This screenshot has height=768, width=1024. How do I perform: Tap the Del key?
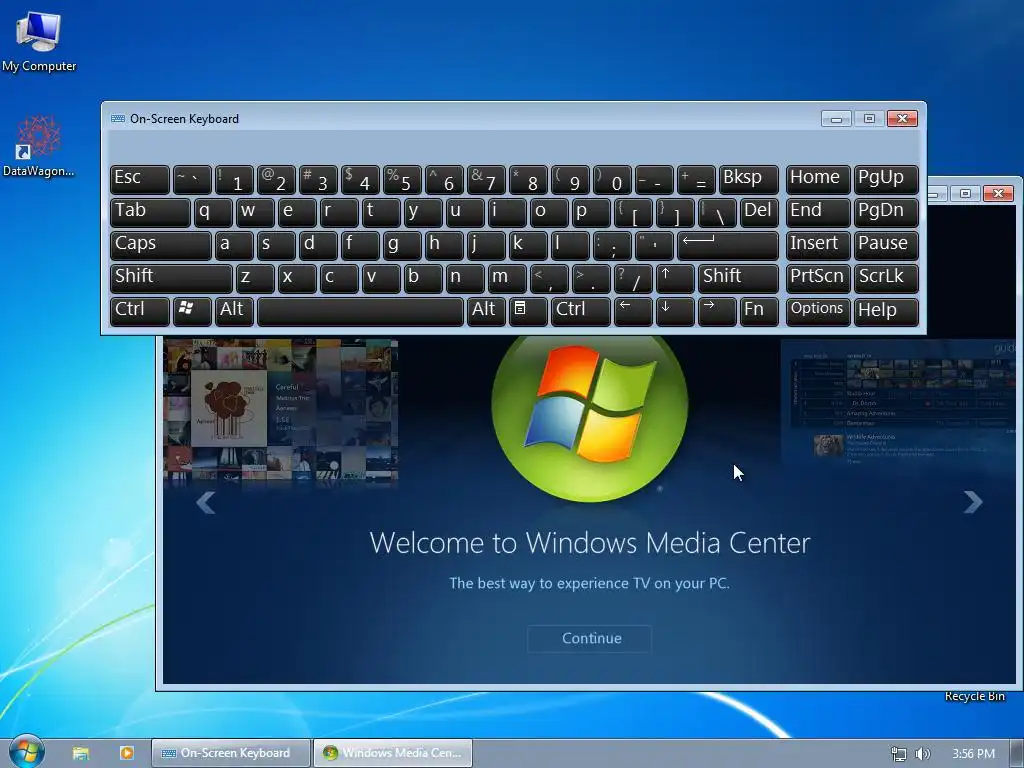click(x=759, y=213)
